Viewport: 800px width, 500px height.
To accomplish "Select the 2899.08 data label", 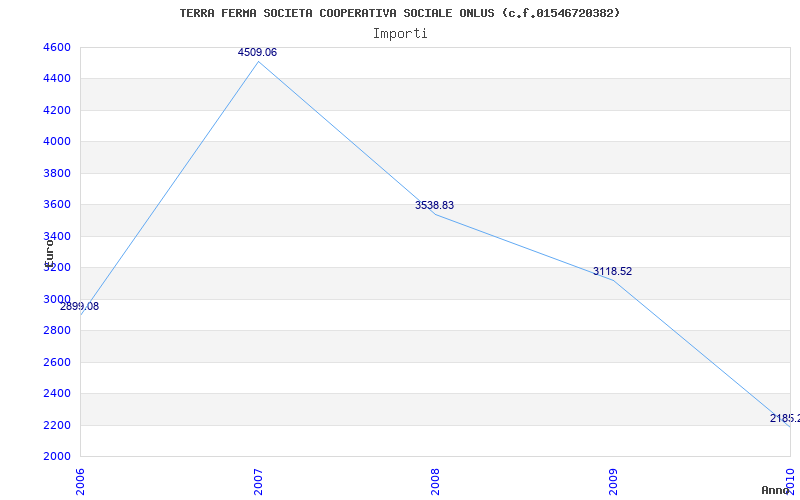I will [x=80, y=307].
